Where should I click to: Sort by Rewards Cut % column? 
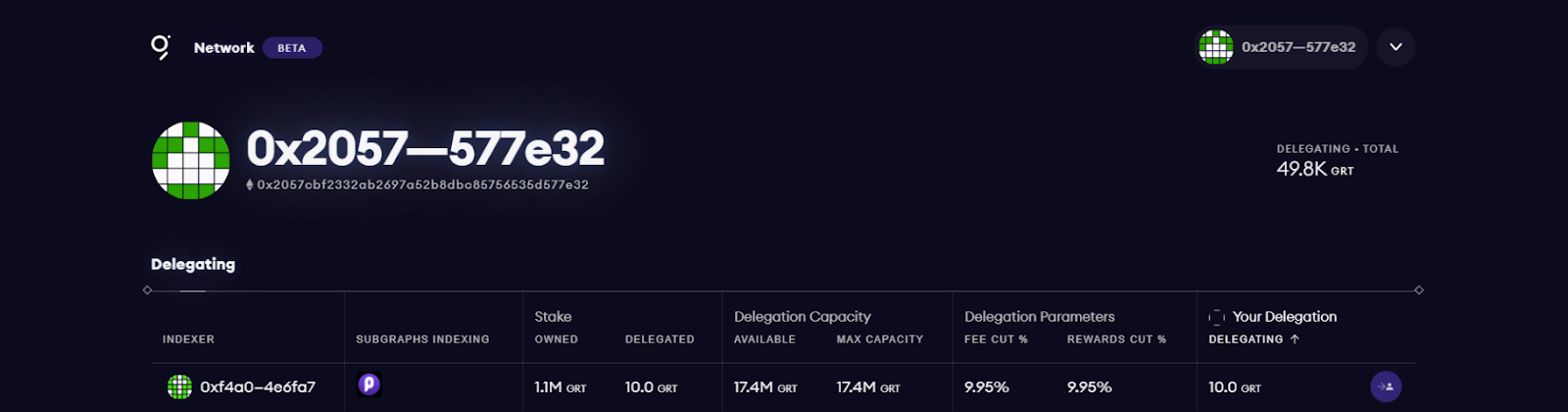[1116, 339]
